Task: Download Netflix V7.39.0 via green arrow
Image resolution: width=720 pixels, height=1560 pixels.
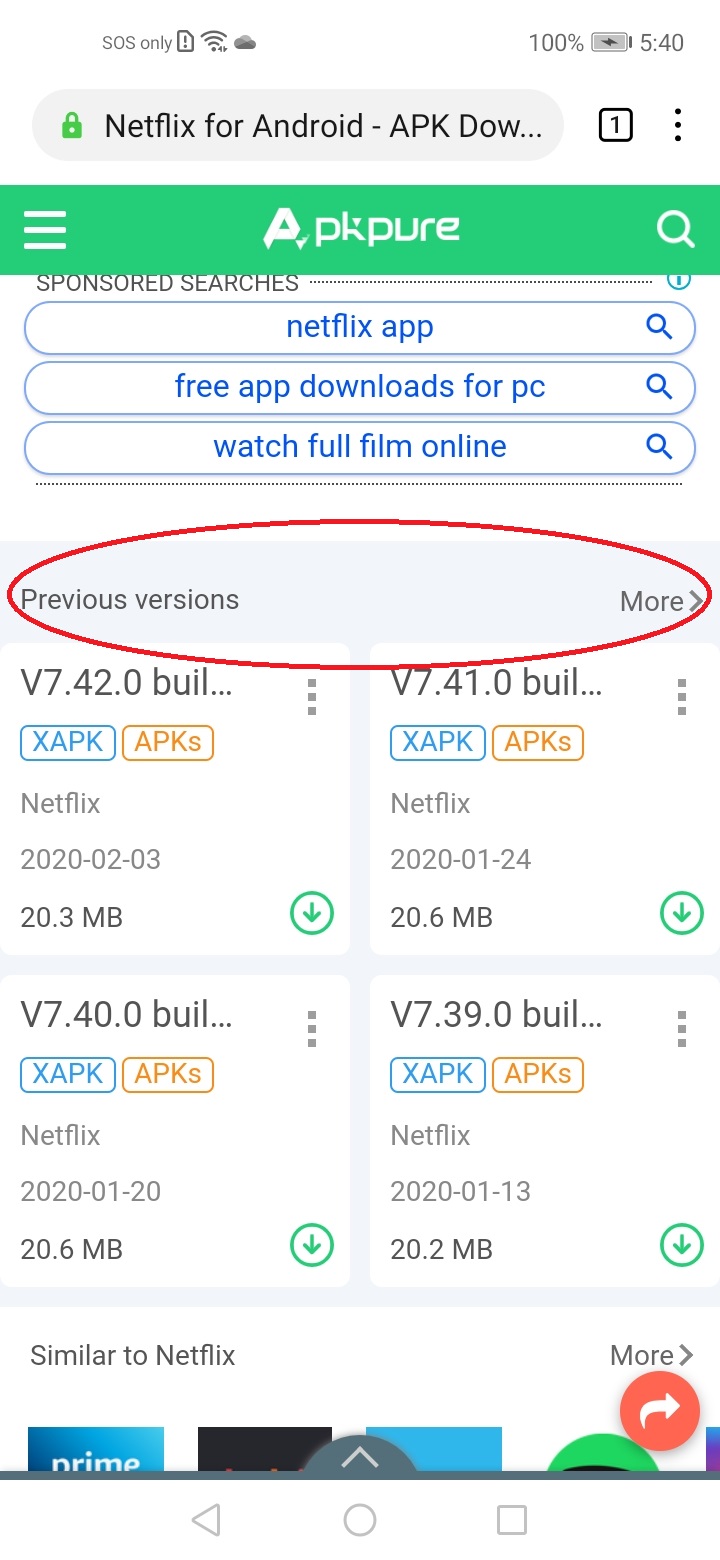Action: (682, 1245)
